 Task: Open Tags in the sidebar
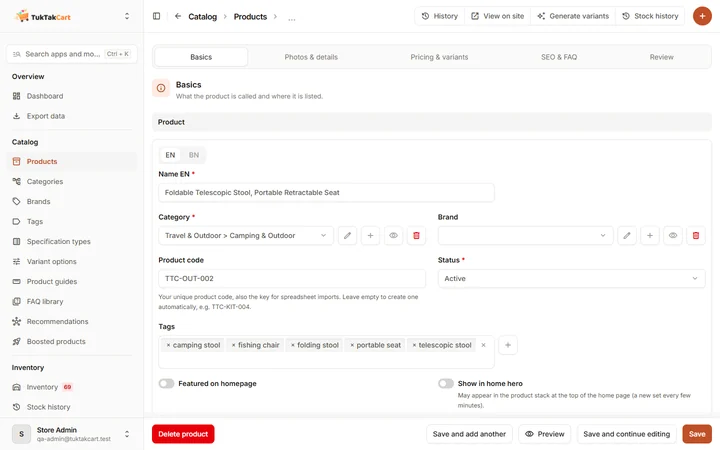(x=72, y=221)
